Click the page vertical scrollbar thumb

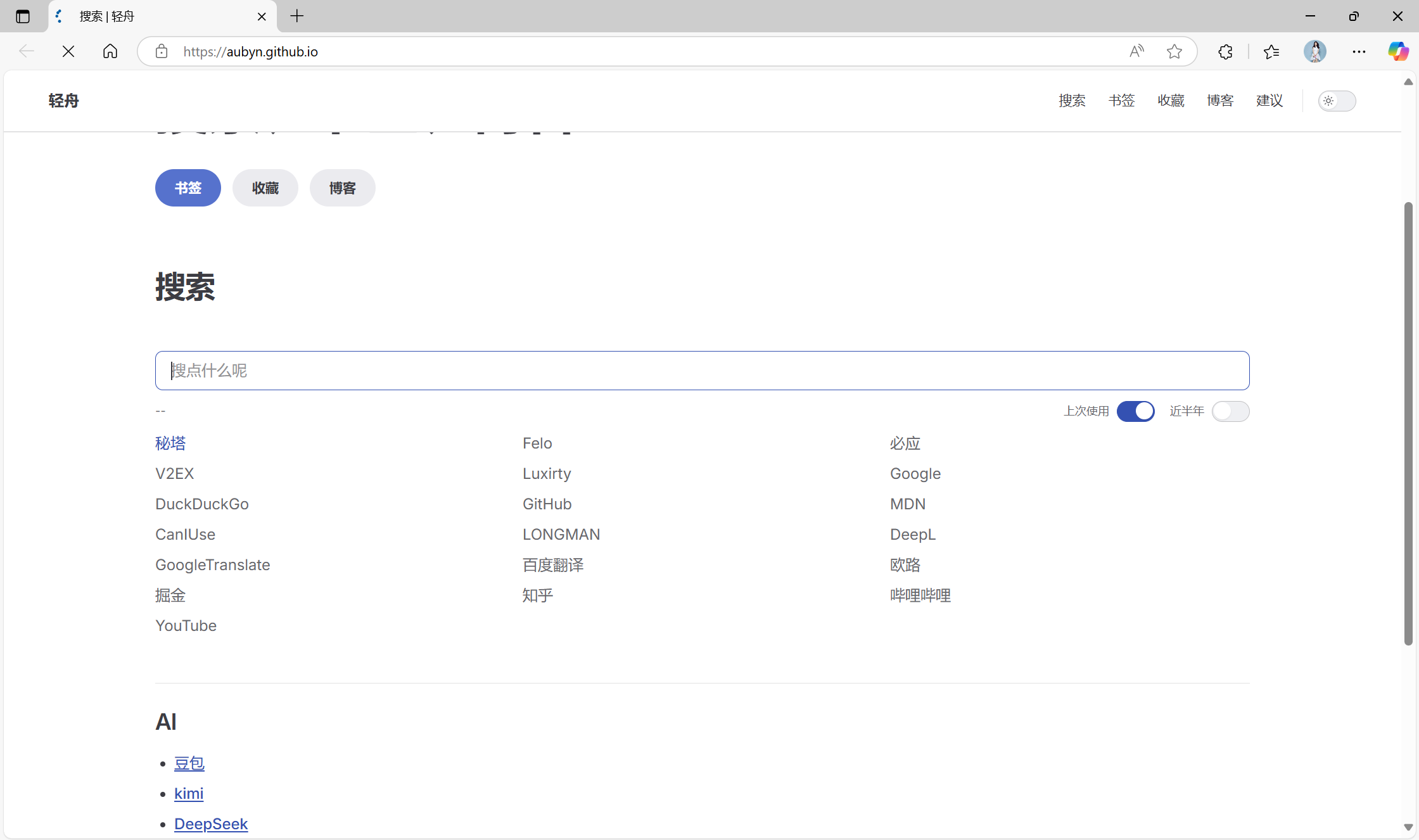[1408, 423]
